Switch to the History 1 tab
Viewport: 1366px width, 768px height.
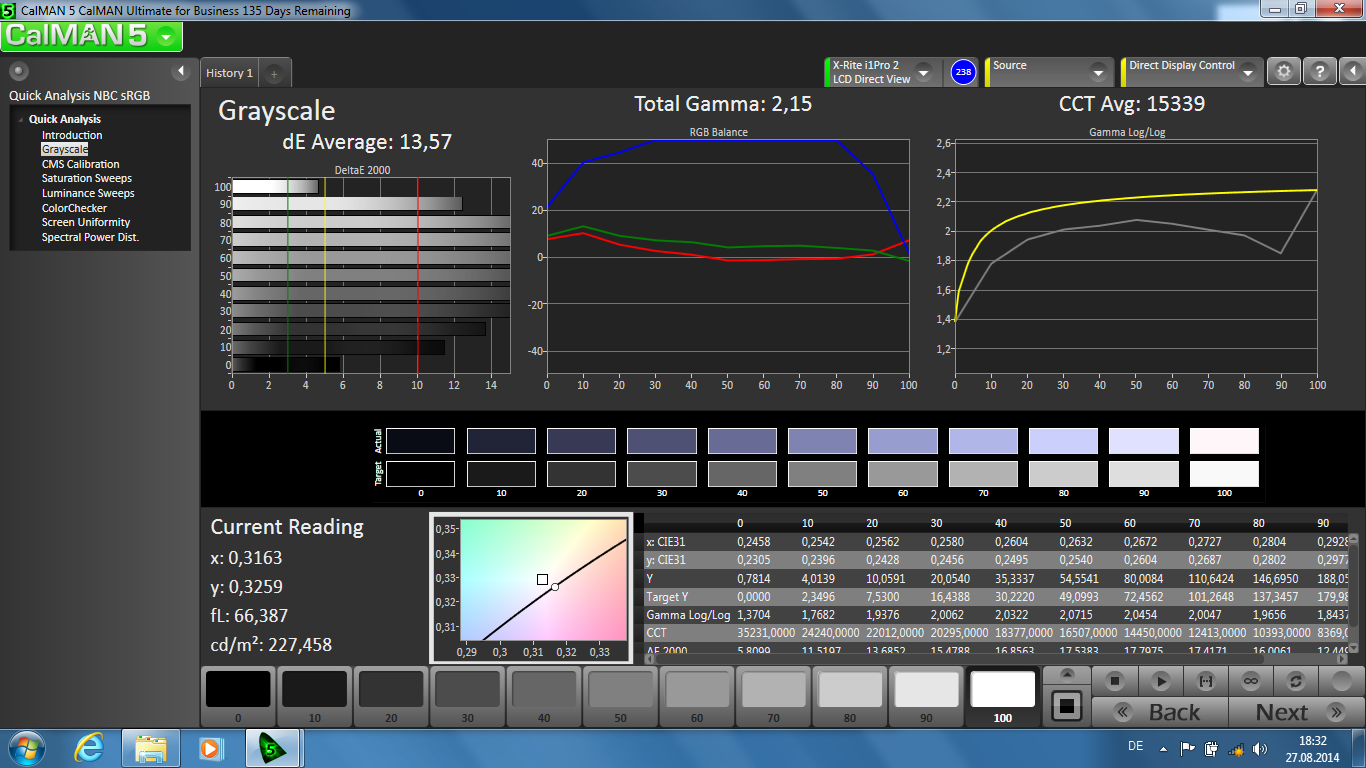[x=229, y=73]
